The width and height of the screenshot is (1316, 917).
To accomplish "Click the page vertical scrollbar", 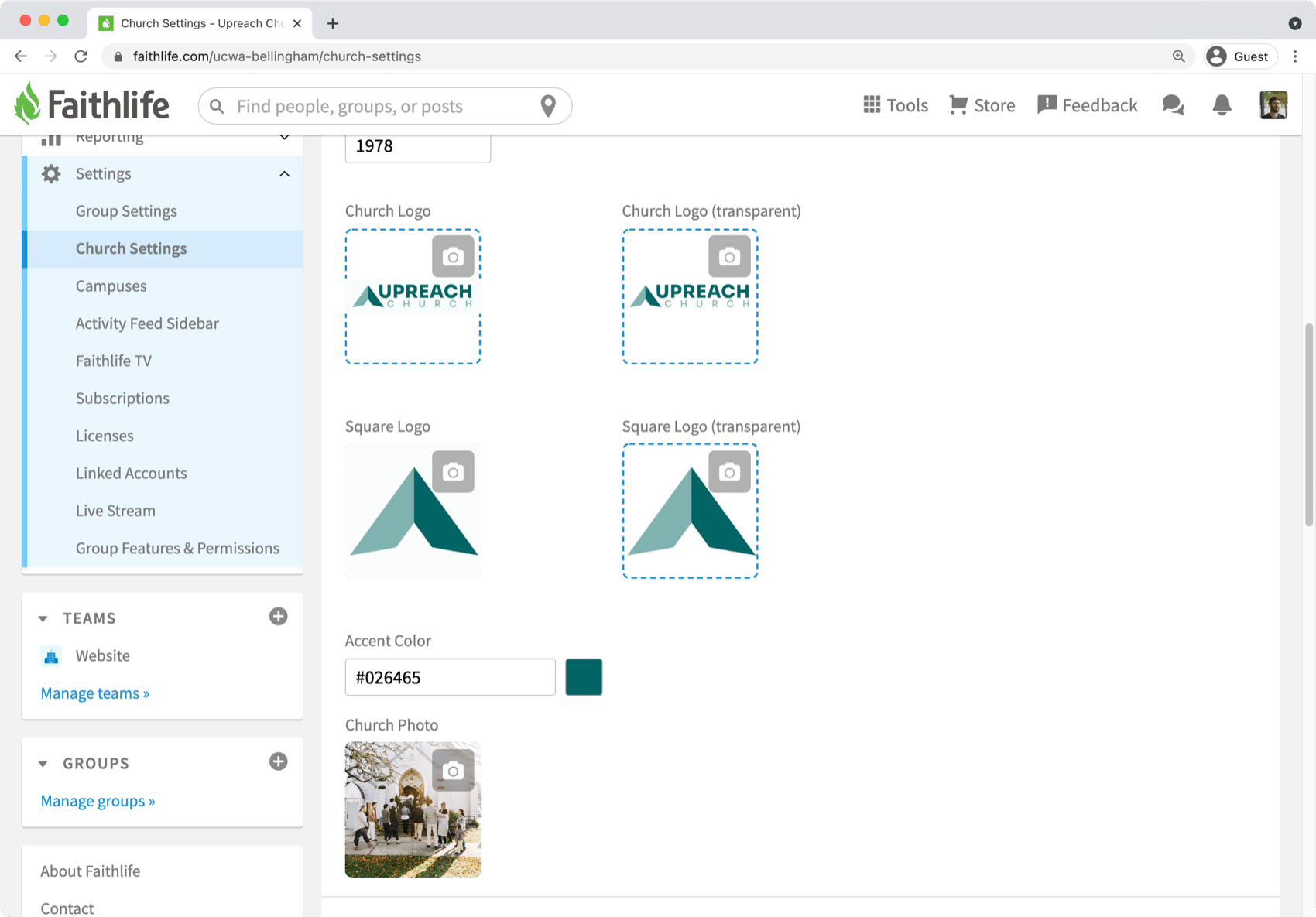I will [1309, 426].
